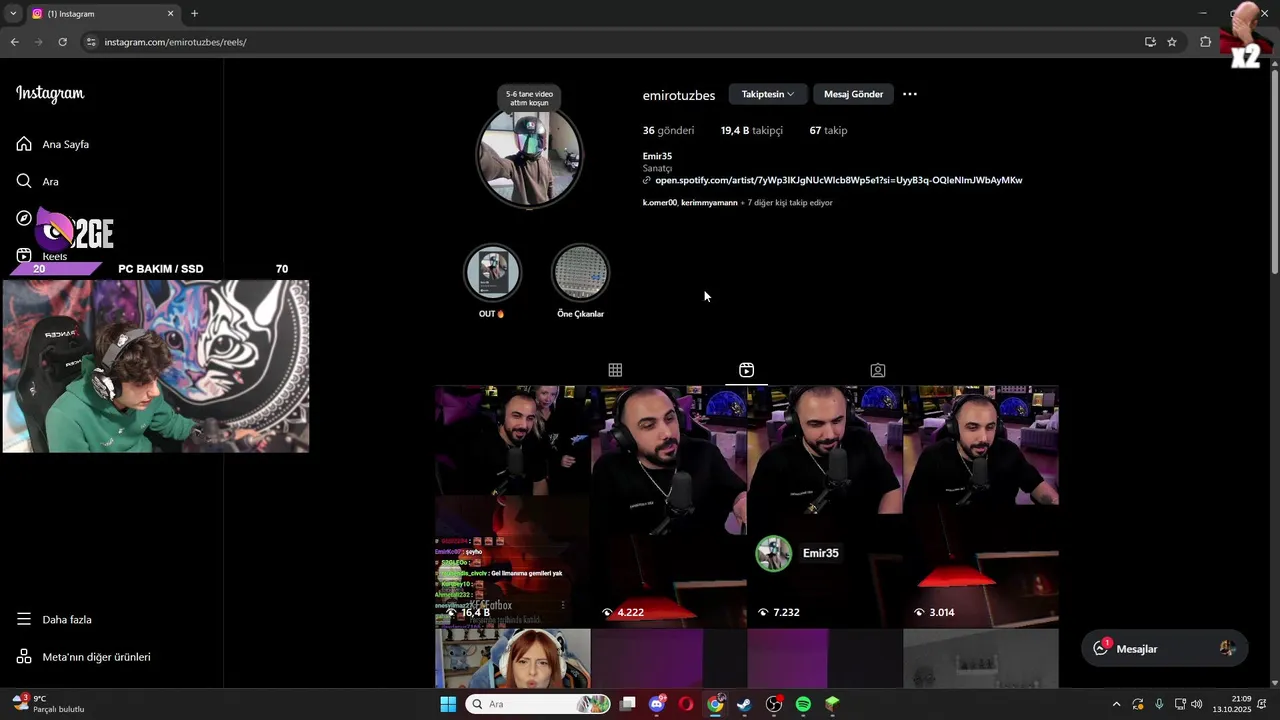Click the taskbar Ara search box
The image size is (1280, 720).
click(538, 704)
